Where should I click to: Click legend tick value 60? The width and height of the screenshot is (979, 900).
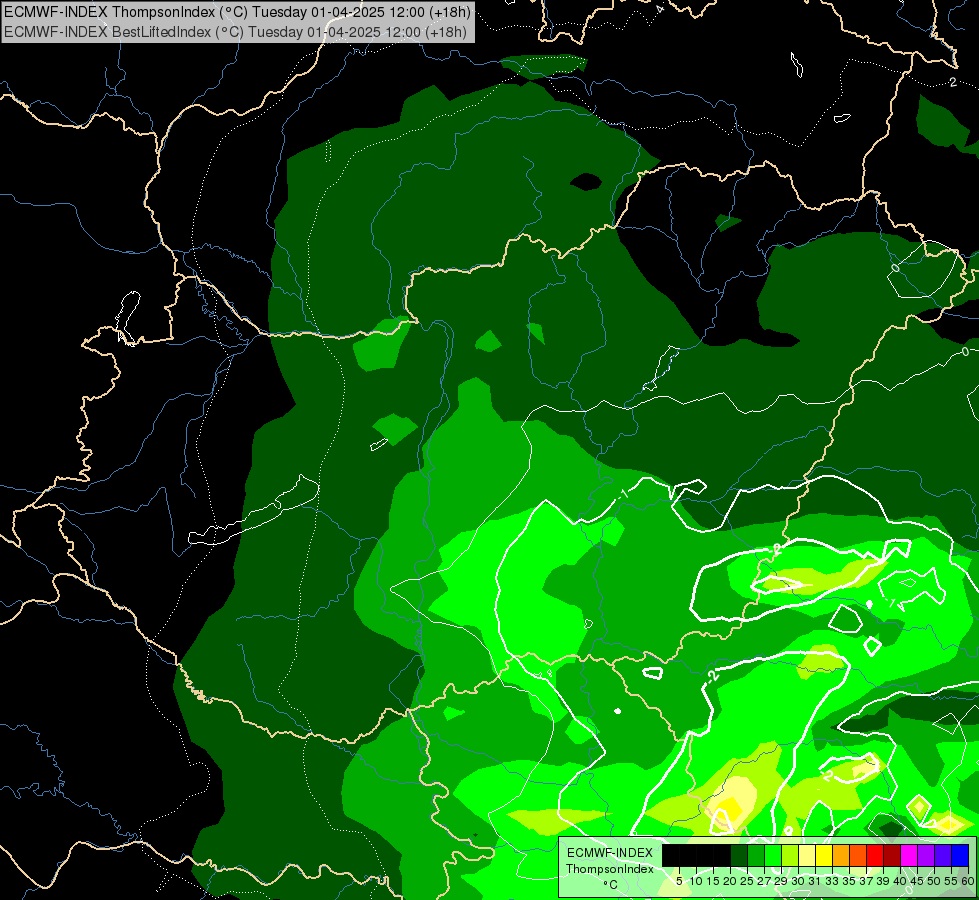tap(967, 881)
